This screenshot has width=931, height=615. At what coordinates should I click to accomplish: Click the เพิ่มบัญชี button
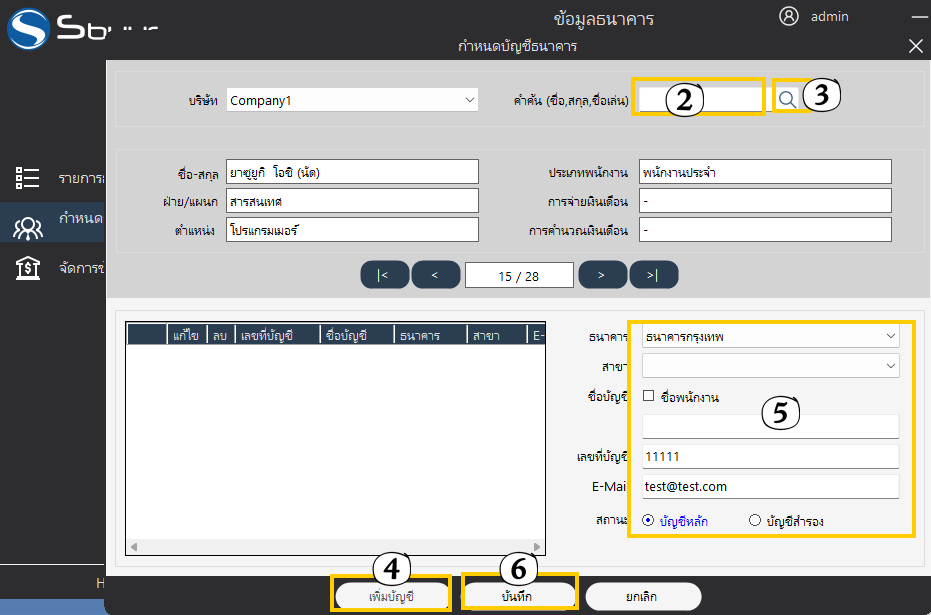[x=391, y=596]
